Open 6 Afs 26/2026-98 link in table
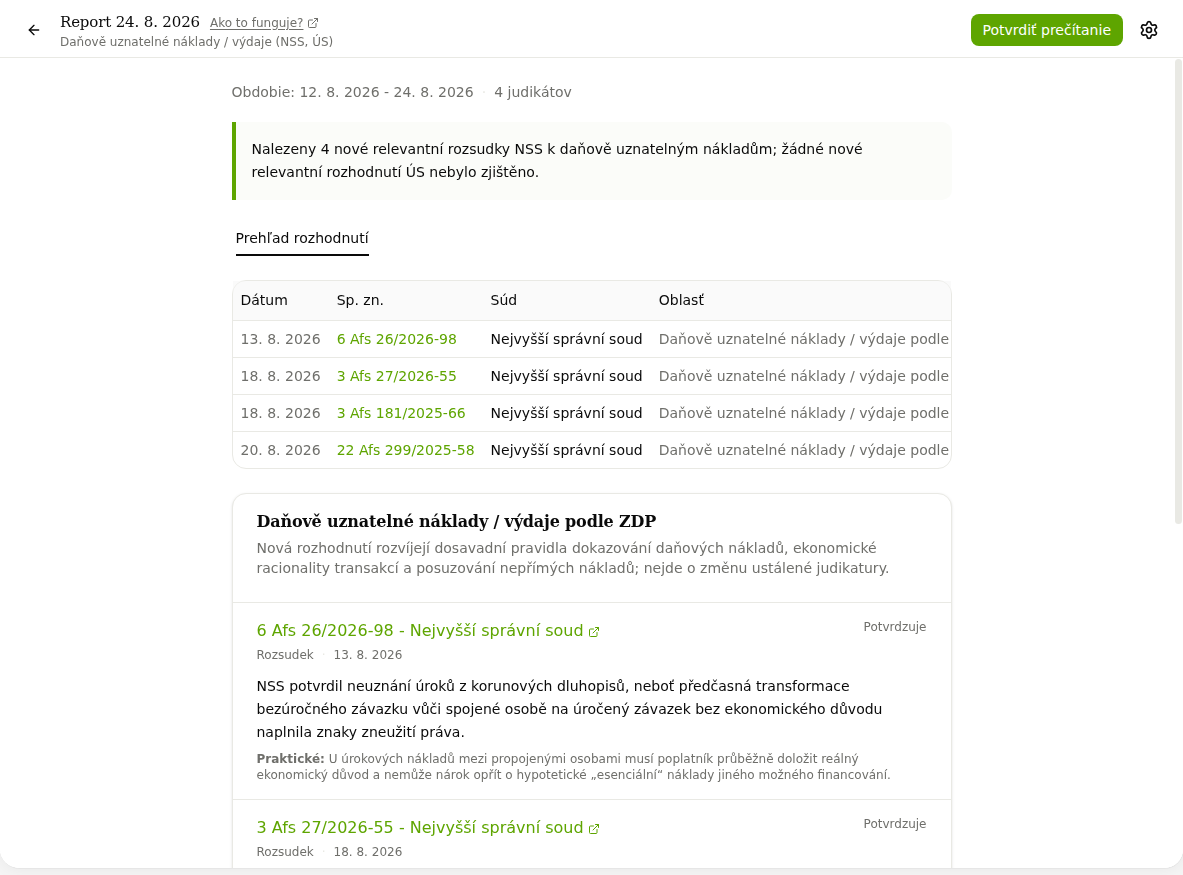The width and height of the screenshot is (1183, 875). click(x=397, y=339)
